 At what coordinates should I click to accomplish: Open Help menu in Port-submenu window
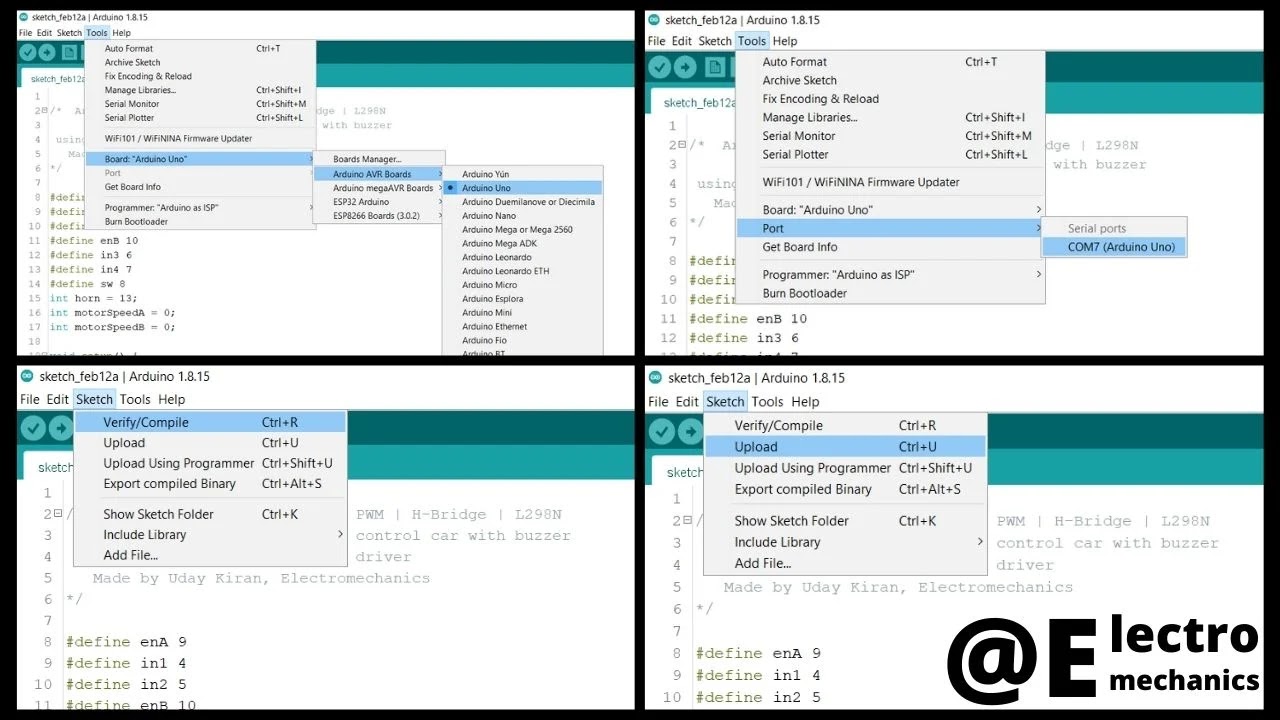point(785,41)
